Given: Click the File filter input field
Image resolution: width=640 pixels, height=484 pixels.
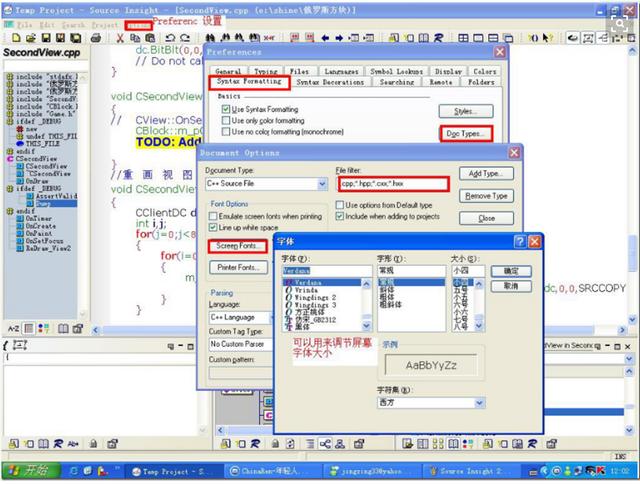Looking at the screenshot, I should pos(393,184).
